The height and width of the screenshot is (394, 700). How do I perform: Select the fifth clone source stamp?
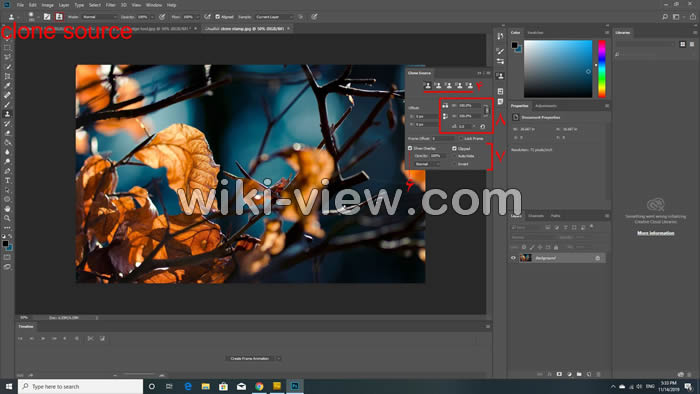(469, 85)
